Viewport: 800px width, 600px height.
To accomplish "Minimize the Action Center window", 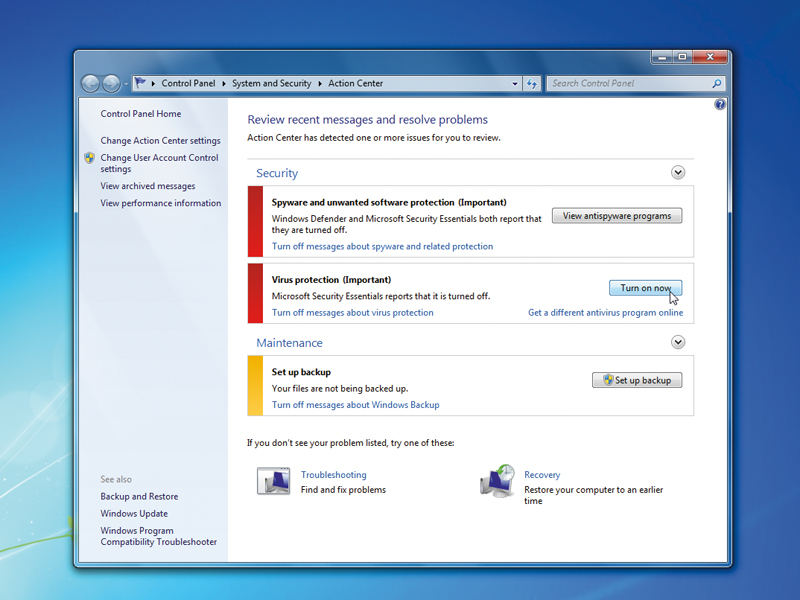I will point(662,57).
